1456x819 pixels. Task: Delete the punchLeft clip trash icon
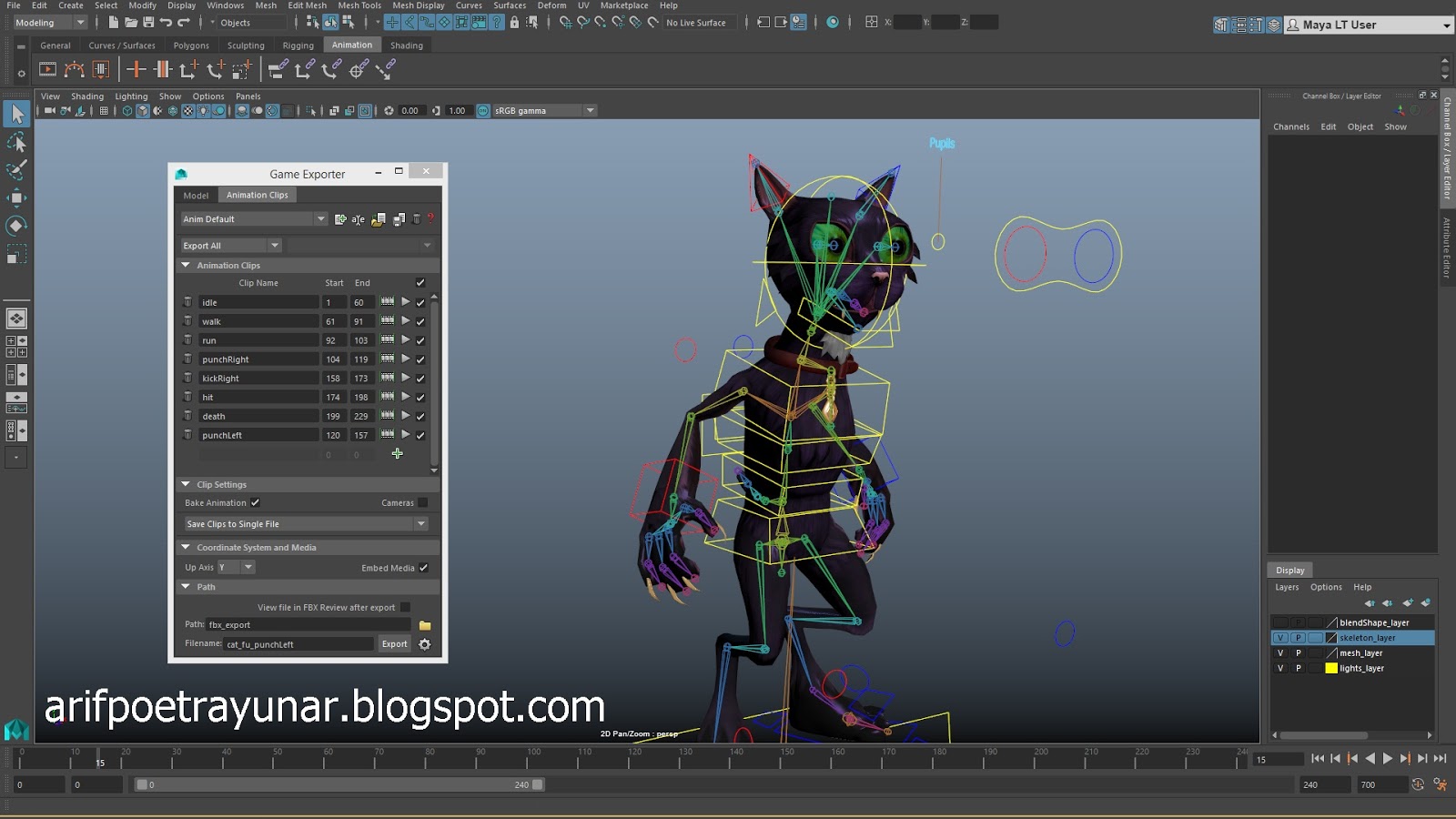coord(187,434)
